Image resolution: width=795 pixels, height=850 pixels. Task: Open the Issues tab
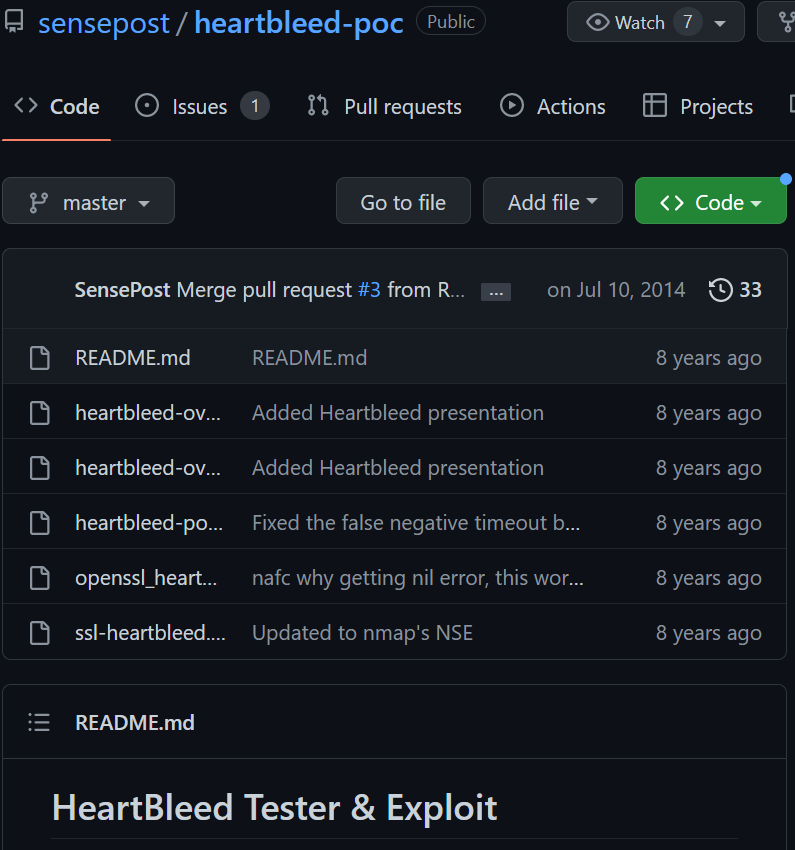pos(202,106)
